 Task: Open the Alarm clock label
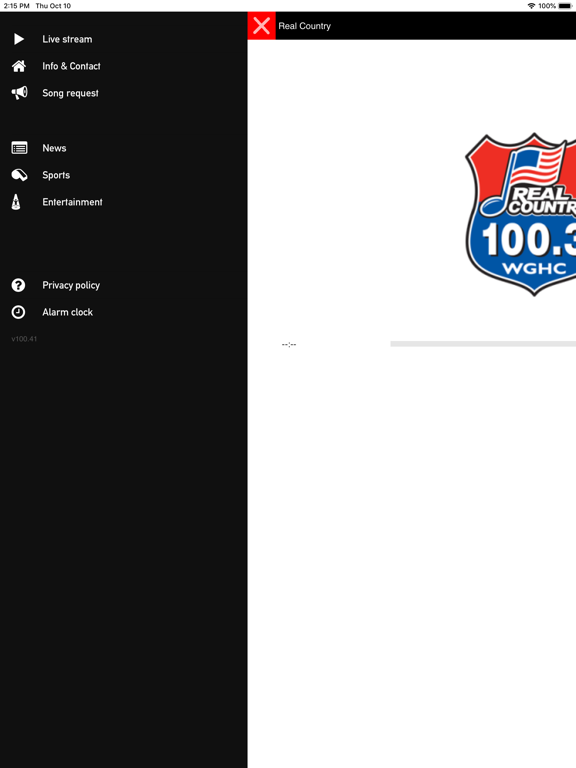[68, 312]
